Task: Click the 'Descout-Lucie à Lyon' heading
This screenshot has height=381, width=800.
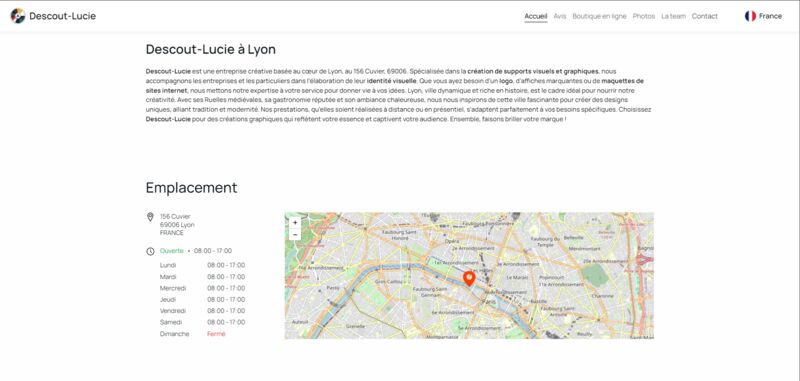Action: tap(211, 49)
